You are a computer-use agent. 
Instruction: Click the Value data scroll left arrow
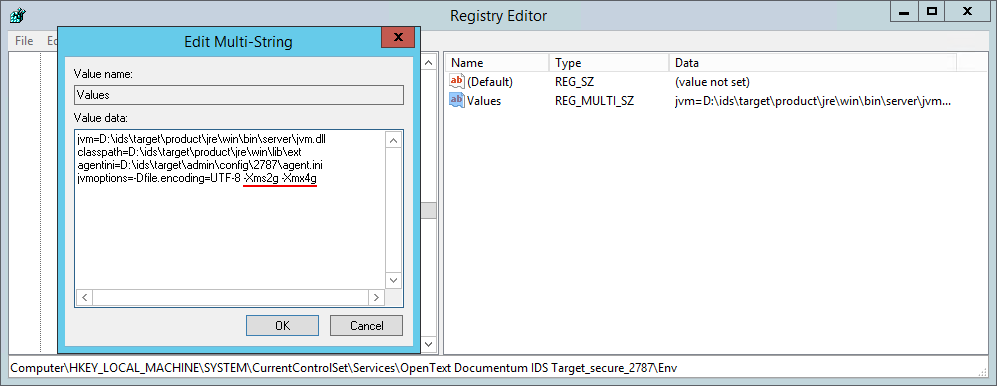coord(85,297)
